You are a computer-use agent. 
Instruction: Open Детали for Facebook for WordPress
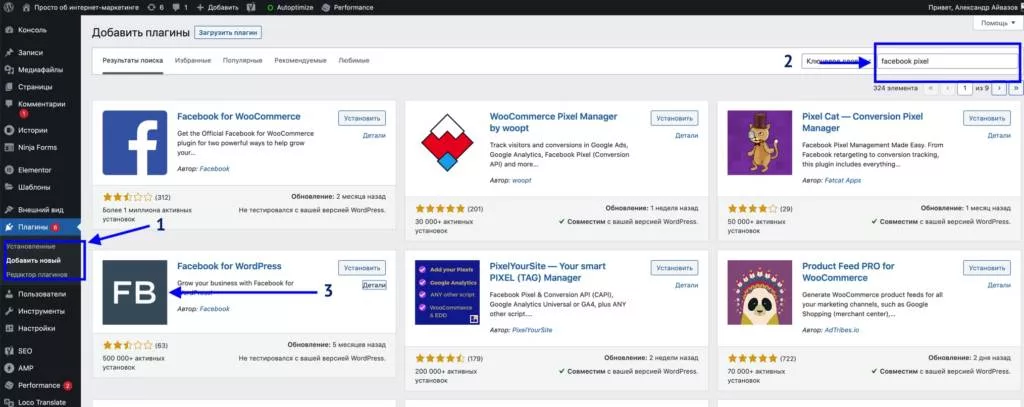(374, 285)
